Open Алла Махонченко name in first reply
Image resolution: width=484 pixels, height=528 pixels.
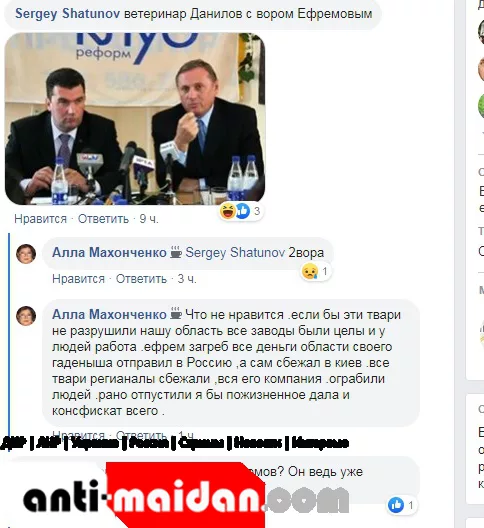point(109,253)
